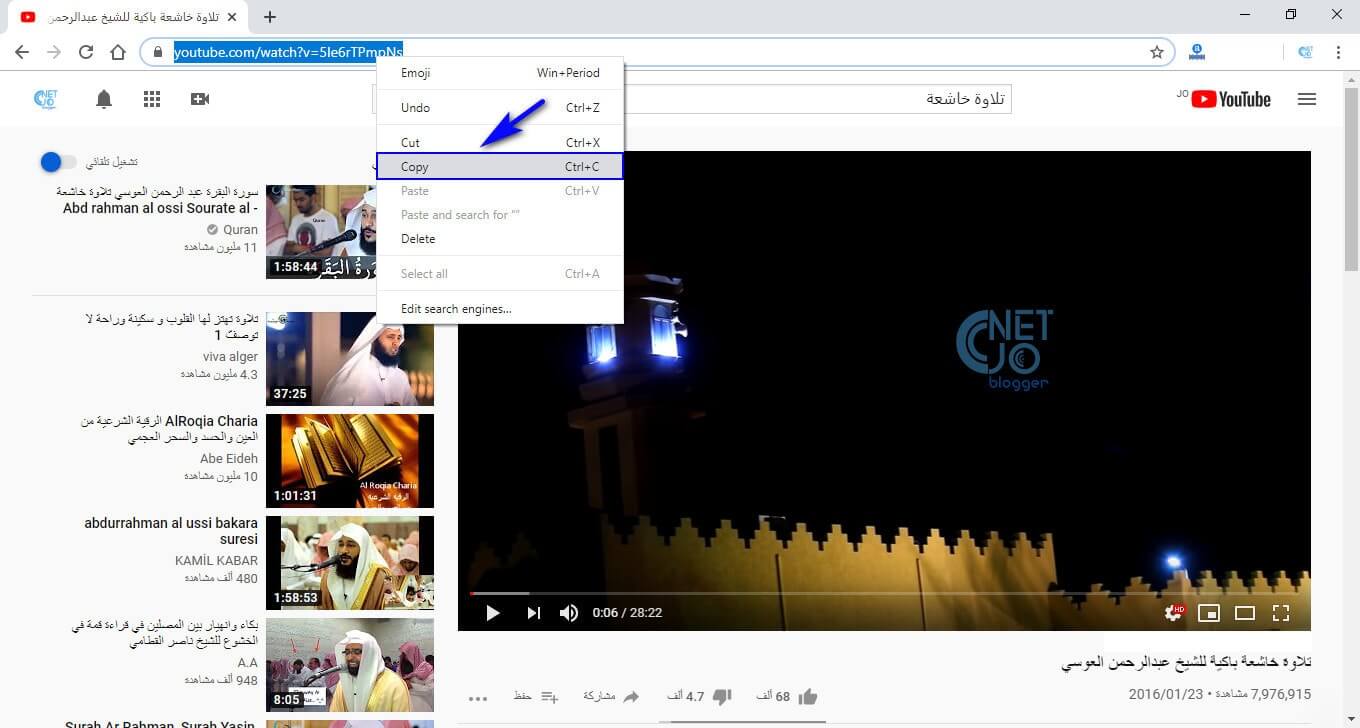1360x728 pixels.
Task: Reload the page with the refresh icon
Action: point(86,52)
